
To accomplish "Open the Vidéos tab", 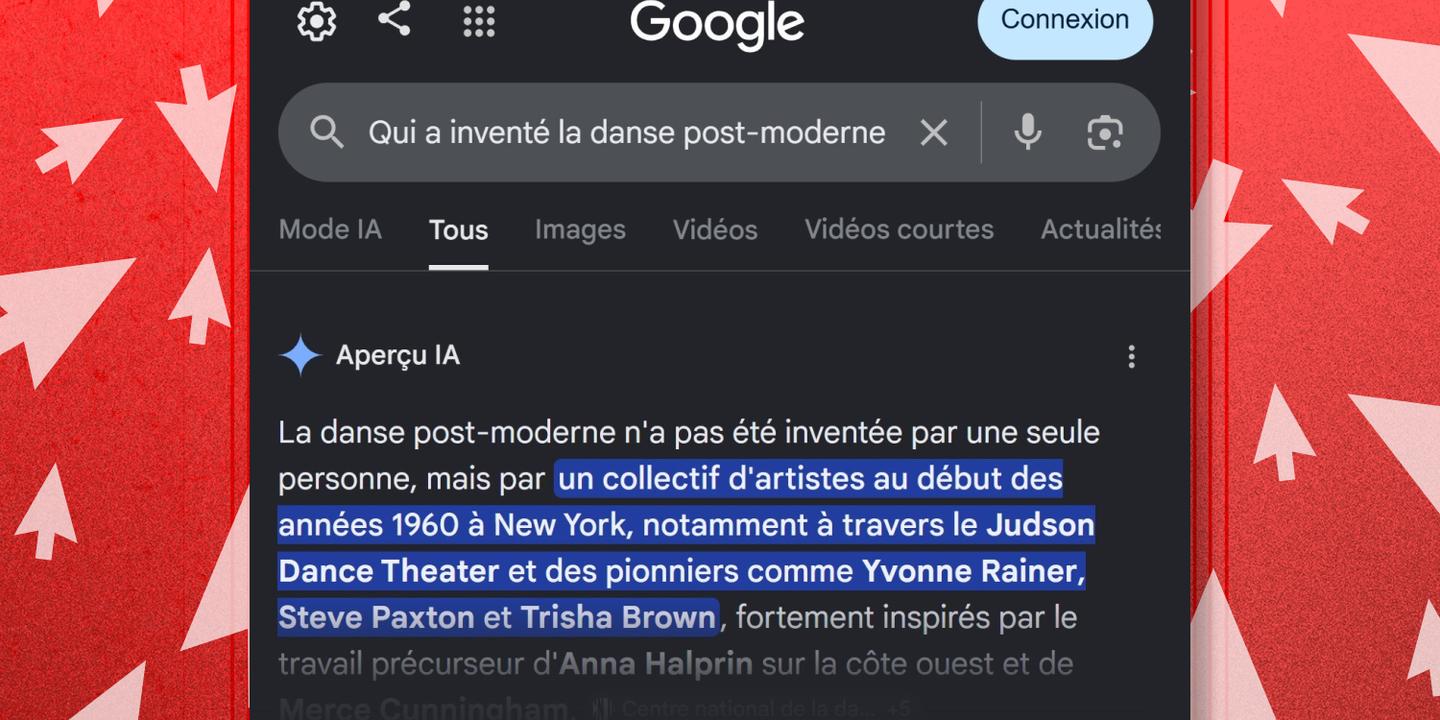I will (715, 229).
